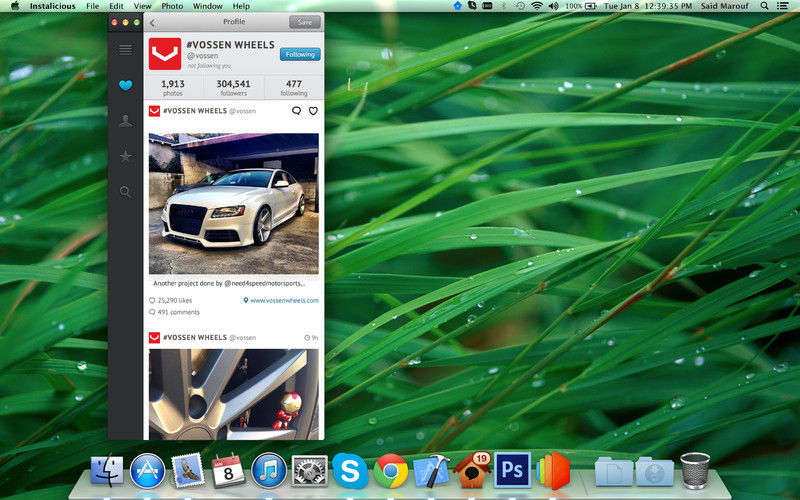This screenshot has width=800, height=500.
Task: Open Google Chrome from the Dock
Action: click(391, 470)
